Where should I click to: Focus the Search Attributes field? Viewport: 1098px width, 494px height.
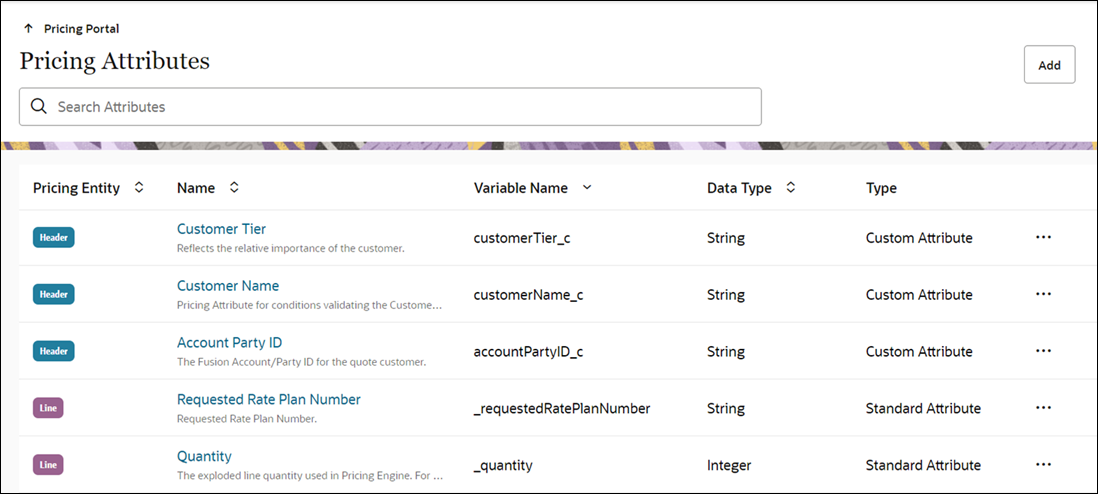point(390,107)
